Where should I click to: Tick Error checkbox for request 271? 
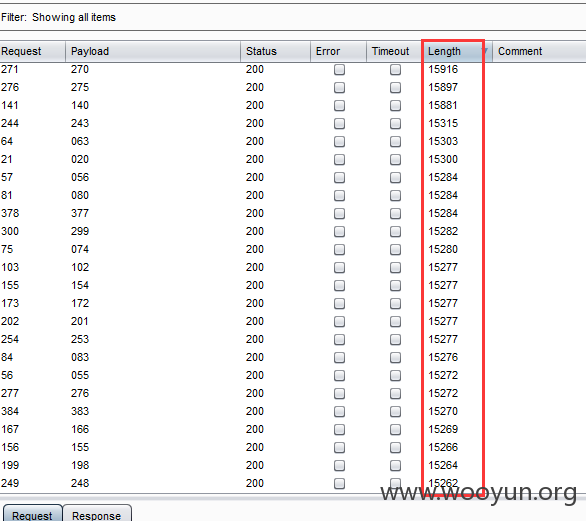(339, 70)
